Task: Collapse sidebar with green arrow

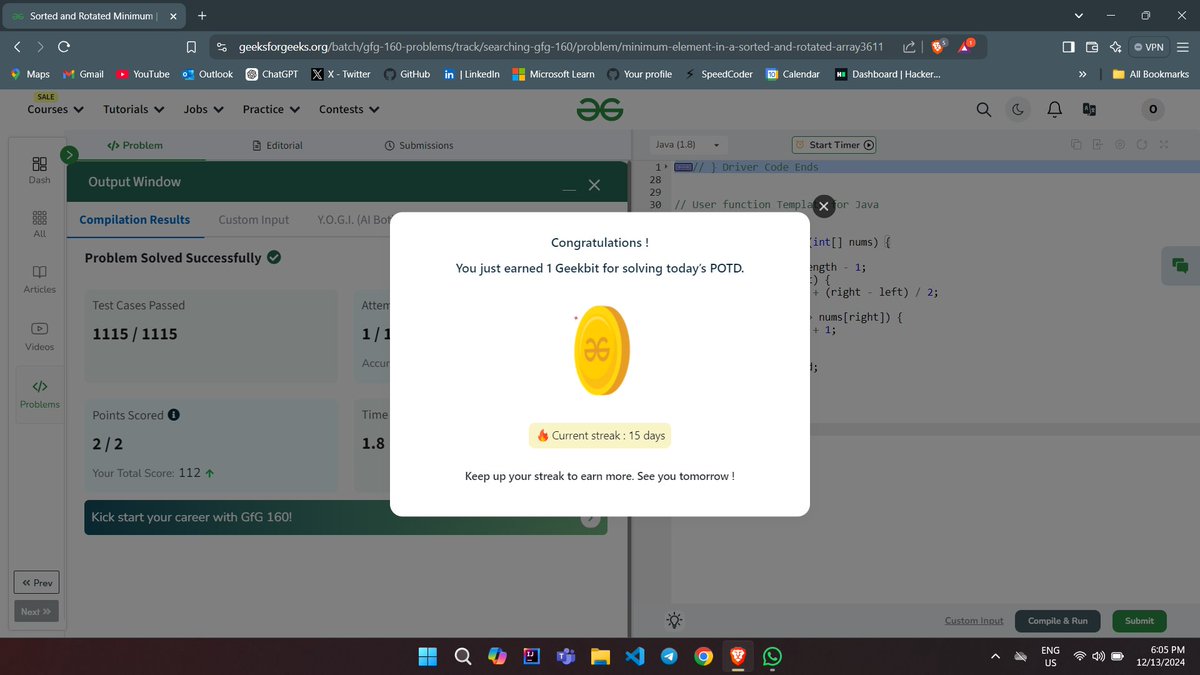Action: click(69, 154)
